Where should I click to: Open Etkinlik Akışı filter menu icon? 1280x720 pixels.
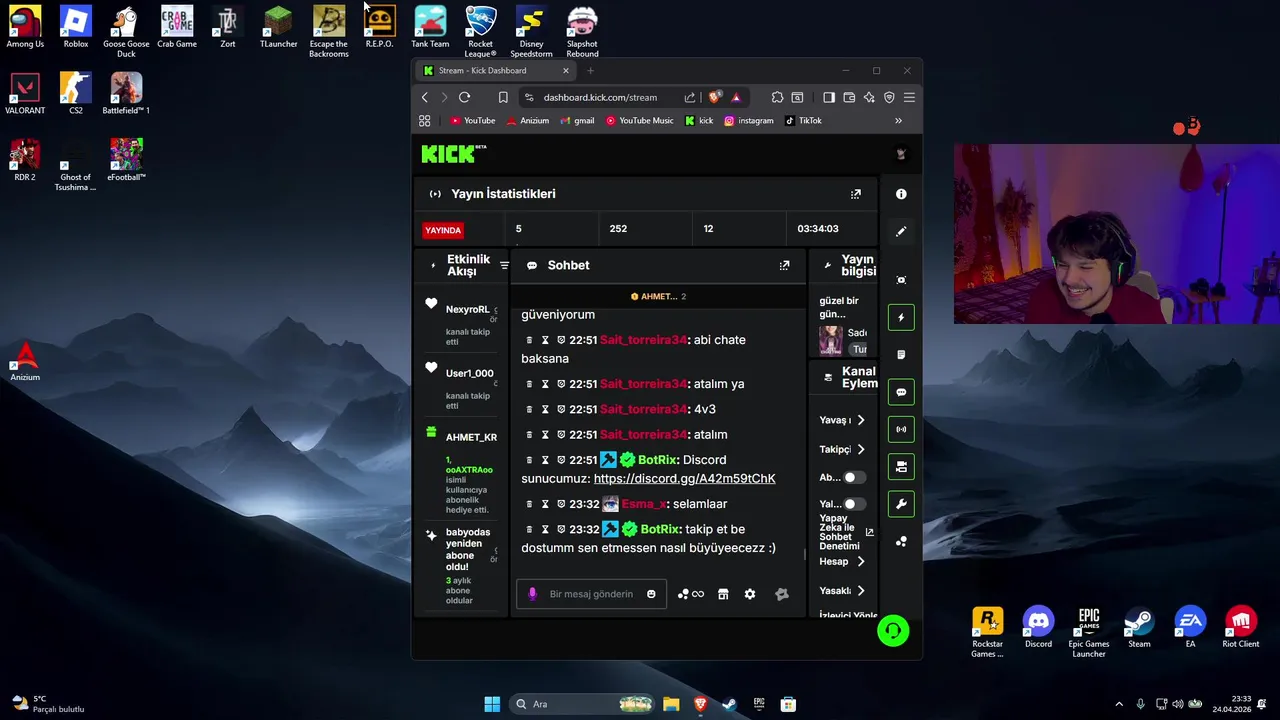[x=504, y=265]
